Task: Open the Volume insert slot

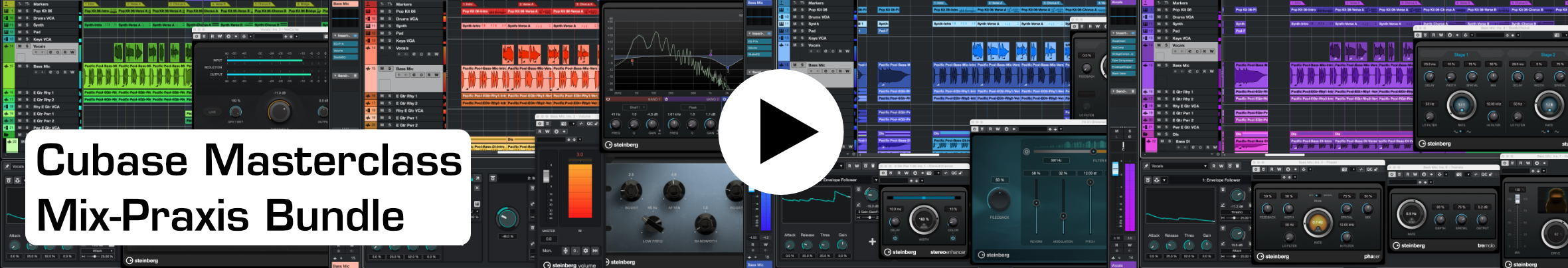Action: 345,51
